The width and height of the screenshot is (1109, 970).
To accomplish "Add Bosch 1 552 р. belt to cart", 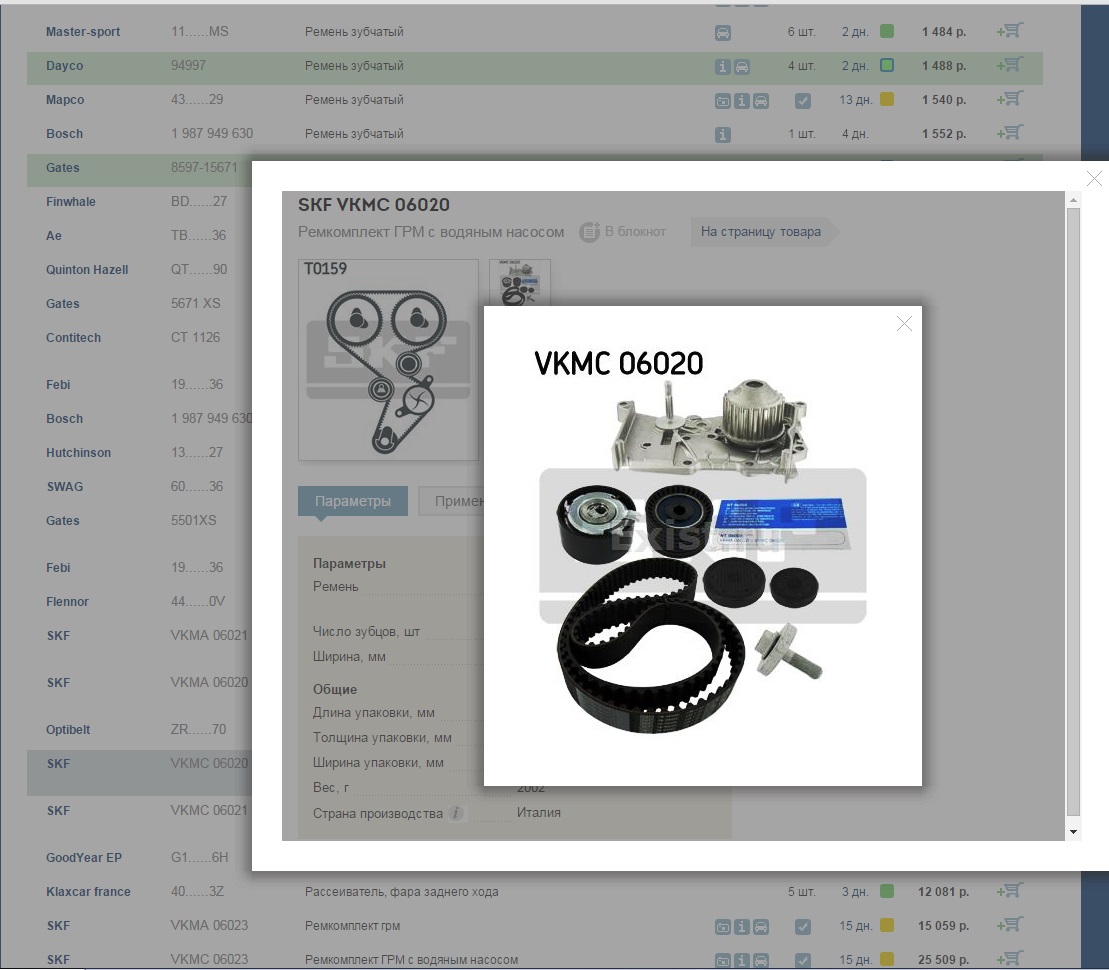I will pos(1009,133).
